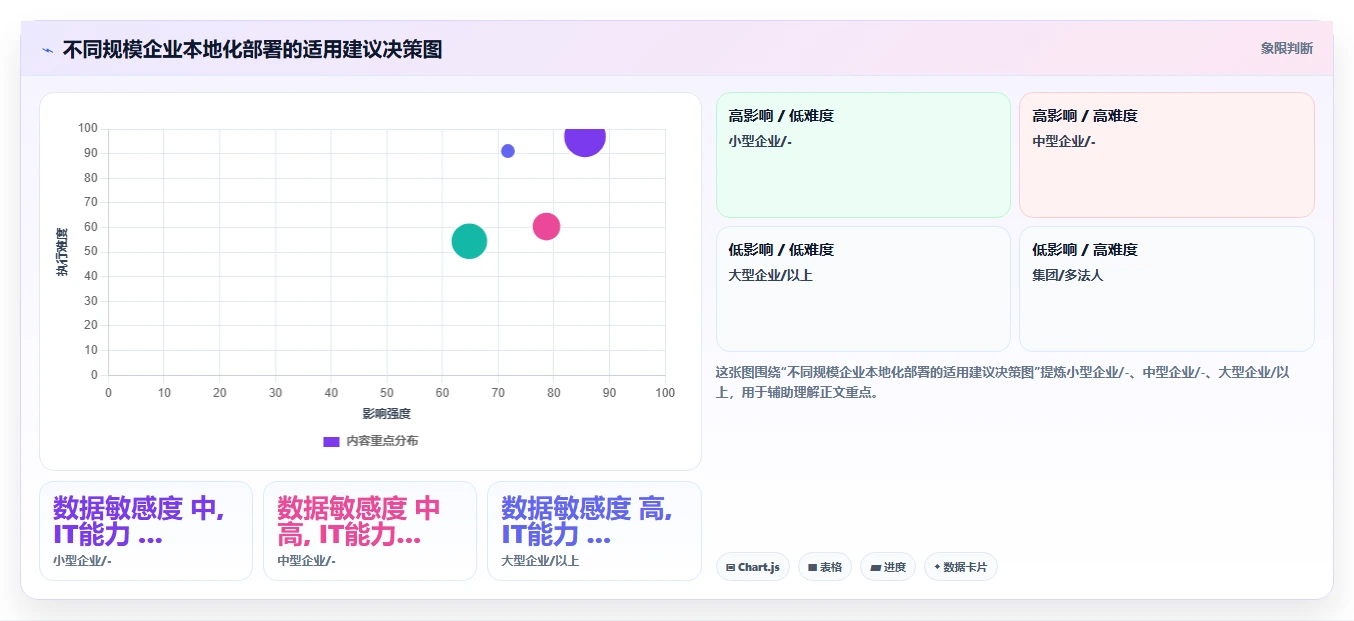Viewport: 1354px width, 621px height.
Task: Click the description paragraph starting 这张图围绕
Action: tap(1003, 382)
